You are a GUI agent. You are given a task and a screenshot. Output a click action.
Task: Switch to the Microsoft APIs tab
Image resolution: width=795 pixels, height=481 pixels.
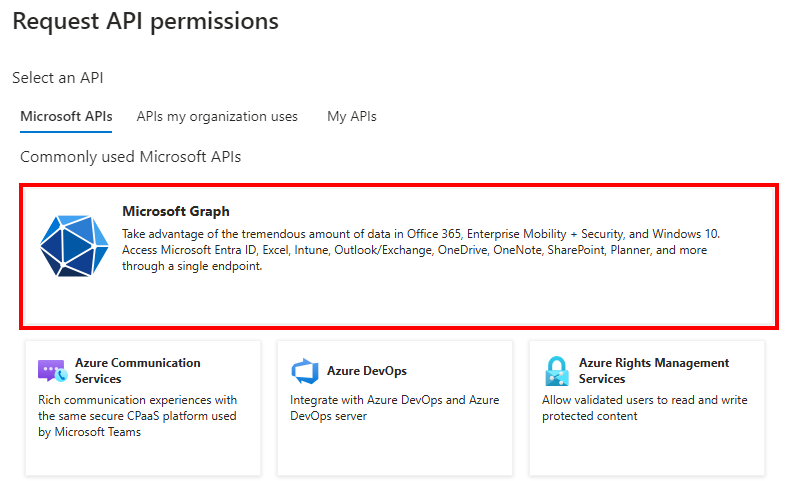tap(66, 116)
